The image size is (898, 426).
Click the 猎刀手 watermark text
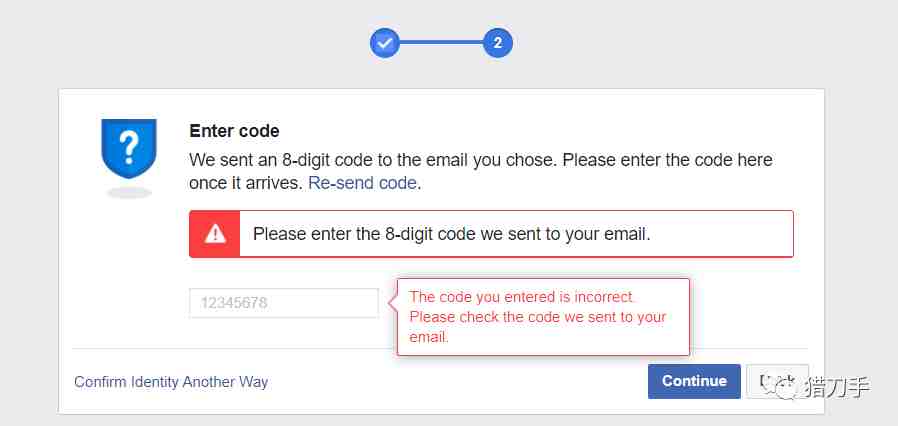pos(838,385)
